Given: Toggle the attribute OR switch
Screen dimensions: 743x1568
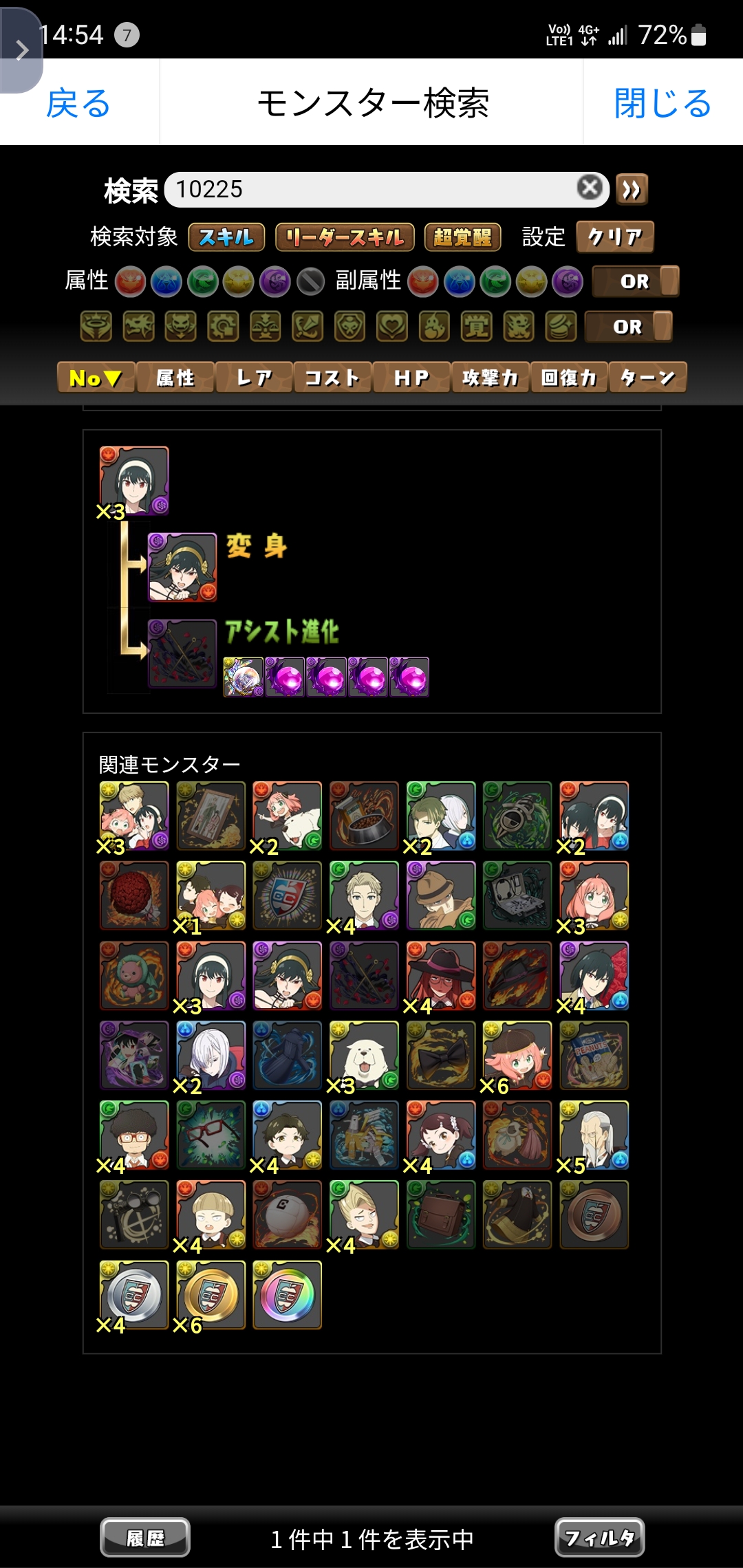Looking at the screenshot, I should [x=636, y=281].
